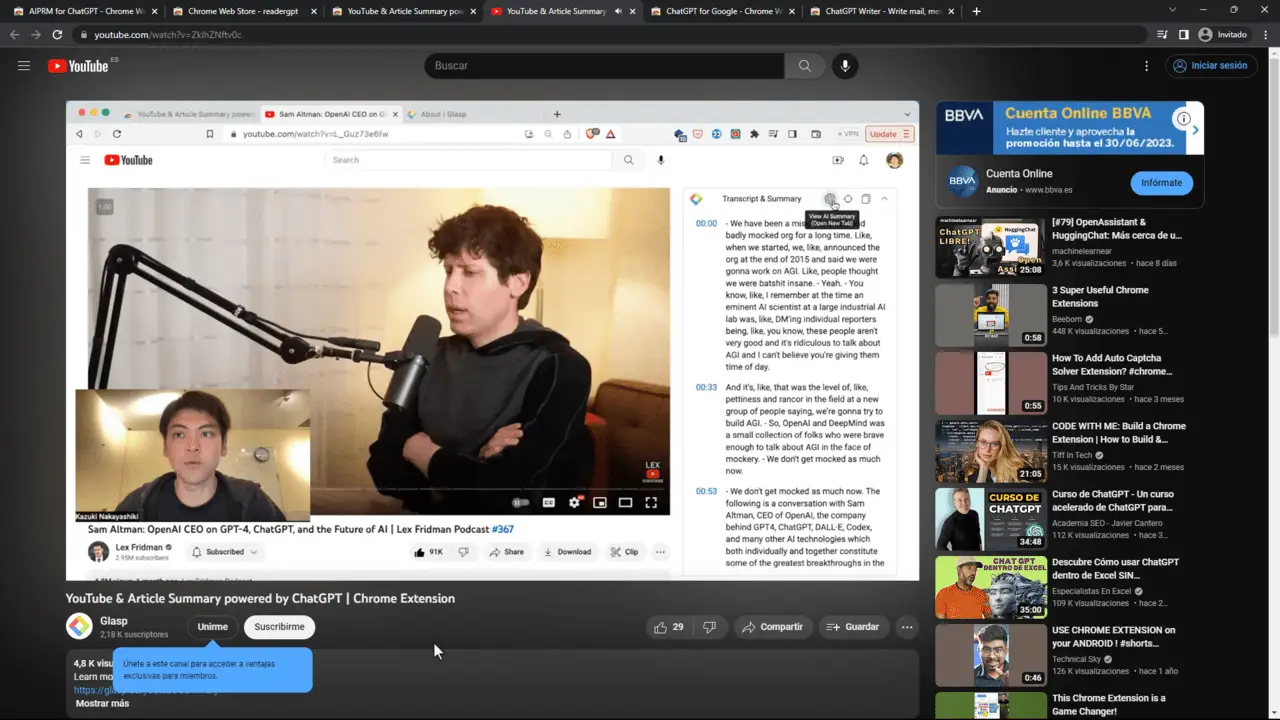
Task: Click This Chrome Extension is a Game Changer title
Action: (1109, 705)
